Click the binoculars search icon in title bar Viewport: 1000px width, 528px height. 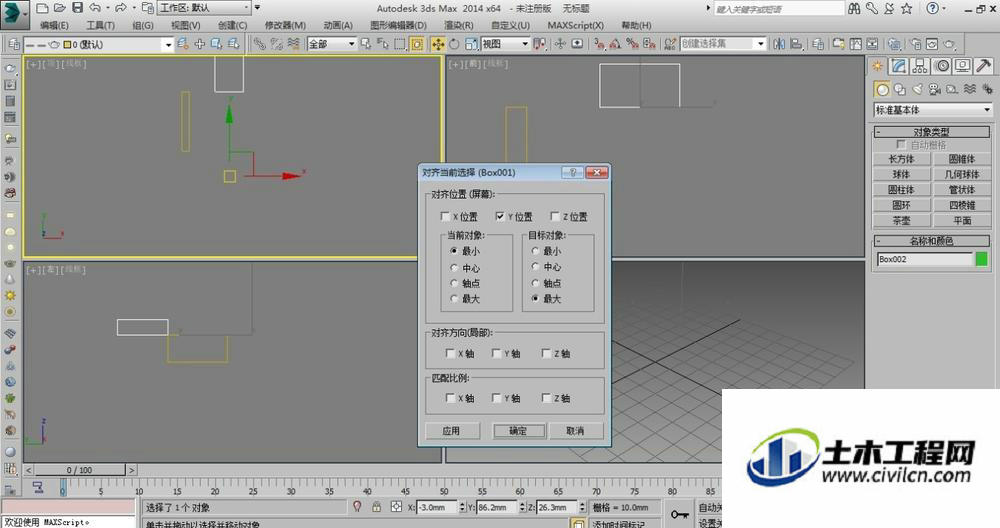coord(854,8)
